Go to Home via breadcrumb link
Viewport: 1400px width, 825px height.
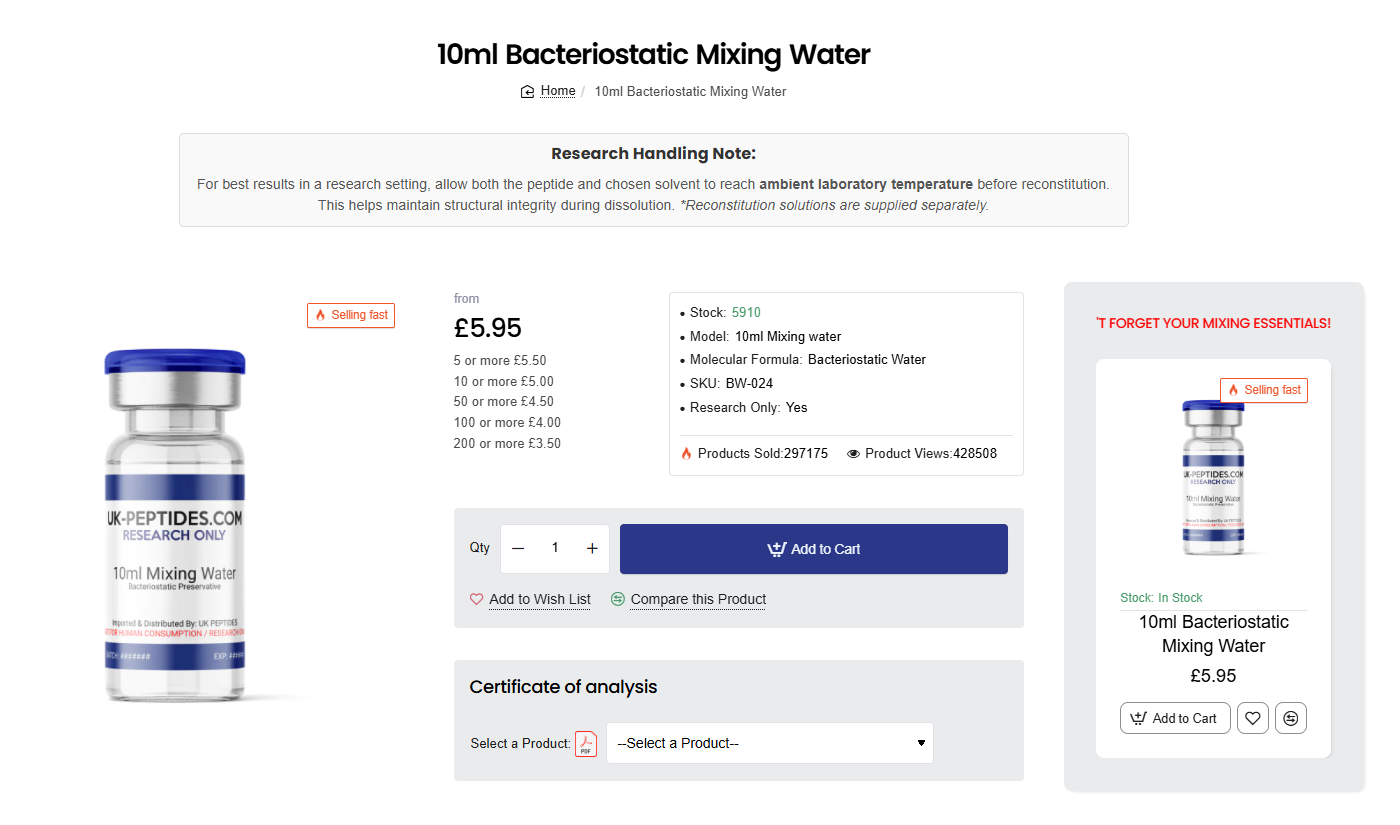[558, 91]
